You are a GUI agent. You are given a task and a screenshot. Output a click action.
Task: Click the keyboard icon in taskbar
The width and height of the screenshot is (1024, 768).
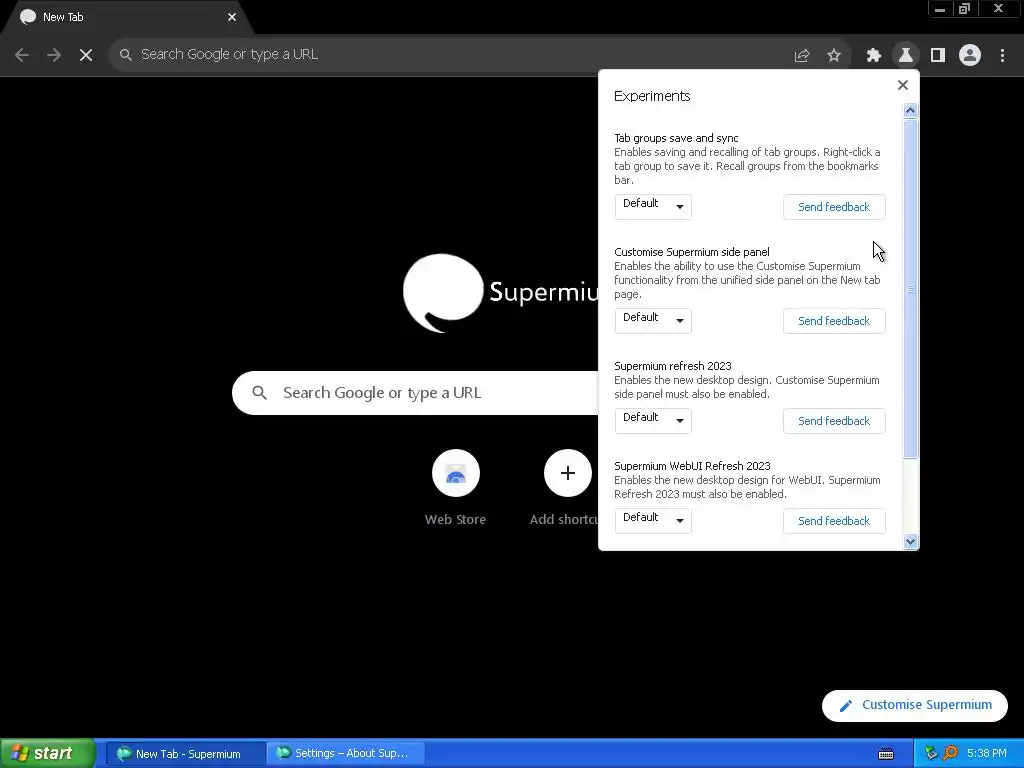[x=886, y=754]
